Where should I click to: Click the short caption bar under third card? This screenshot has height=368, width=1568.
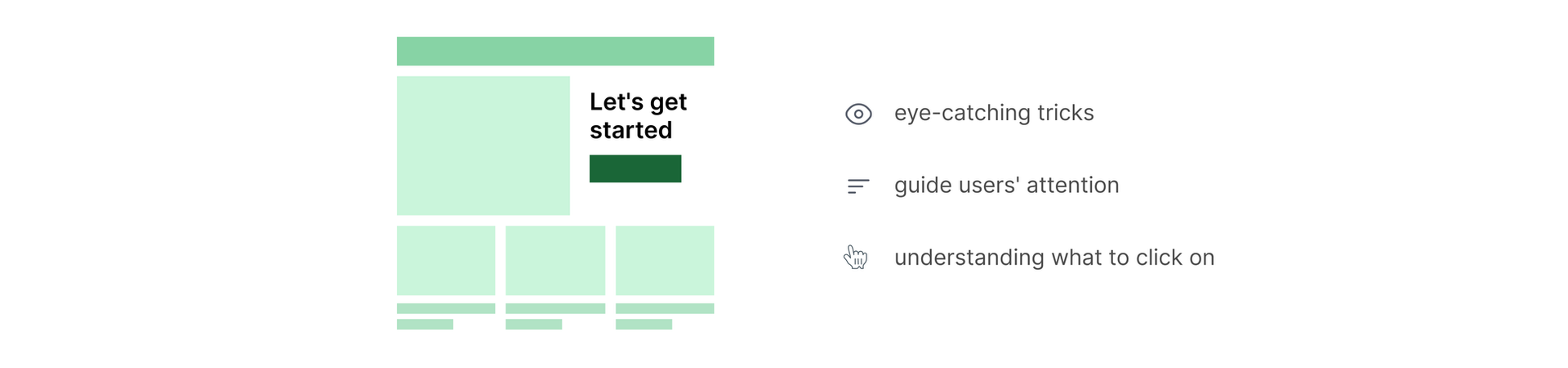[644, 325]
